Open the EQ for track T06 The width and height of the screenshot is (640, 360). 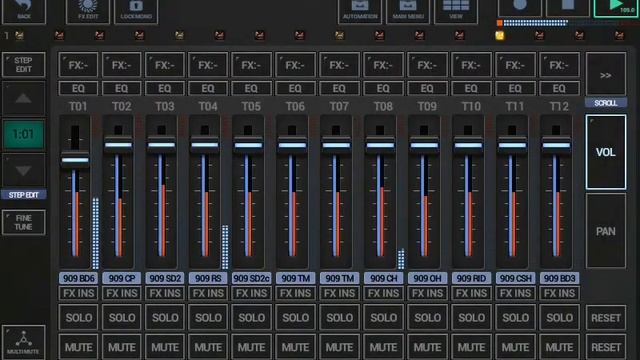coord(295,88)
